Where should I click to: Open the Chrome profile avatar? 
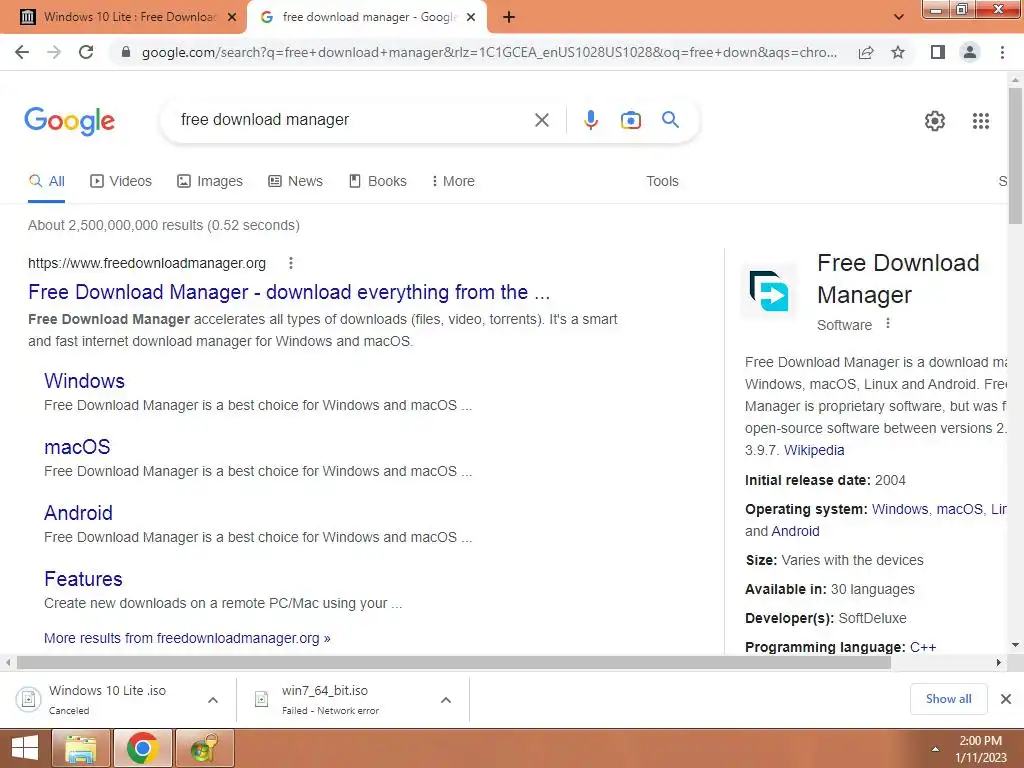tap(970, 52)
